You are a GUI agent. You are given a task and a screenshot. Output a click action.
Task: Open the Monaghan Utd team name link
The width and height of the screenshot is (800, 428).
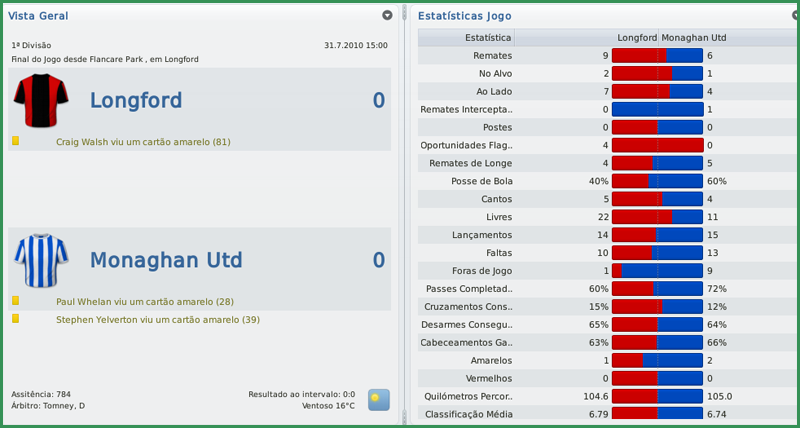(x=166, y=260)
